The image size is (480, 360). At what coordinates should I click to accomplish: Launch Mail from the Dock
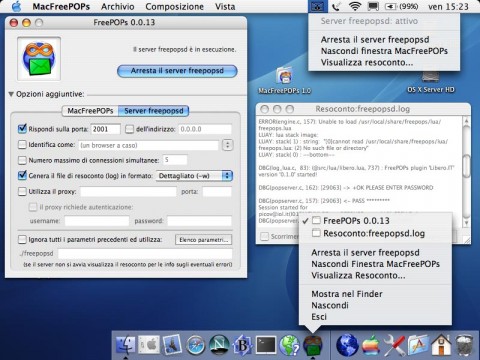[172, 345]
